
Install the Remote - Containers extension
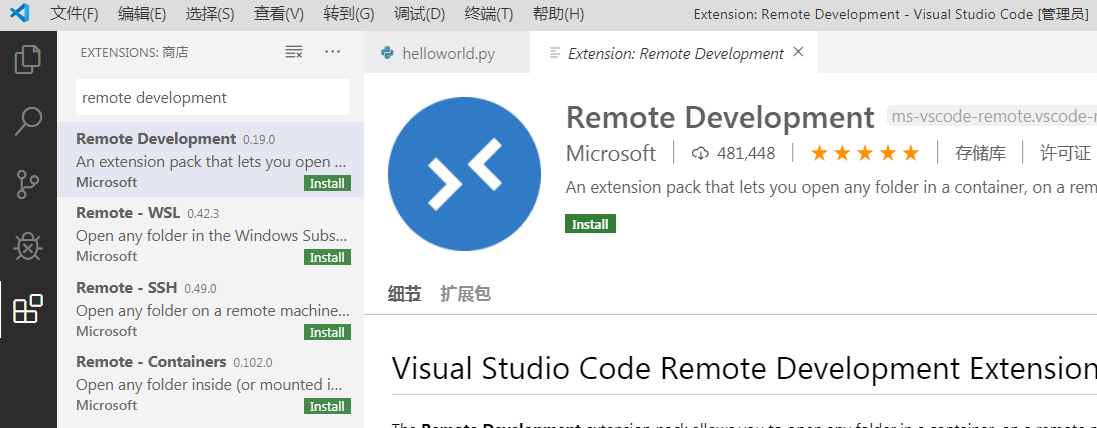(x=327, y=406)
